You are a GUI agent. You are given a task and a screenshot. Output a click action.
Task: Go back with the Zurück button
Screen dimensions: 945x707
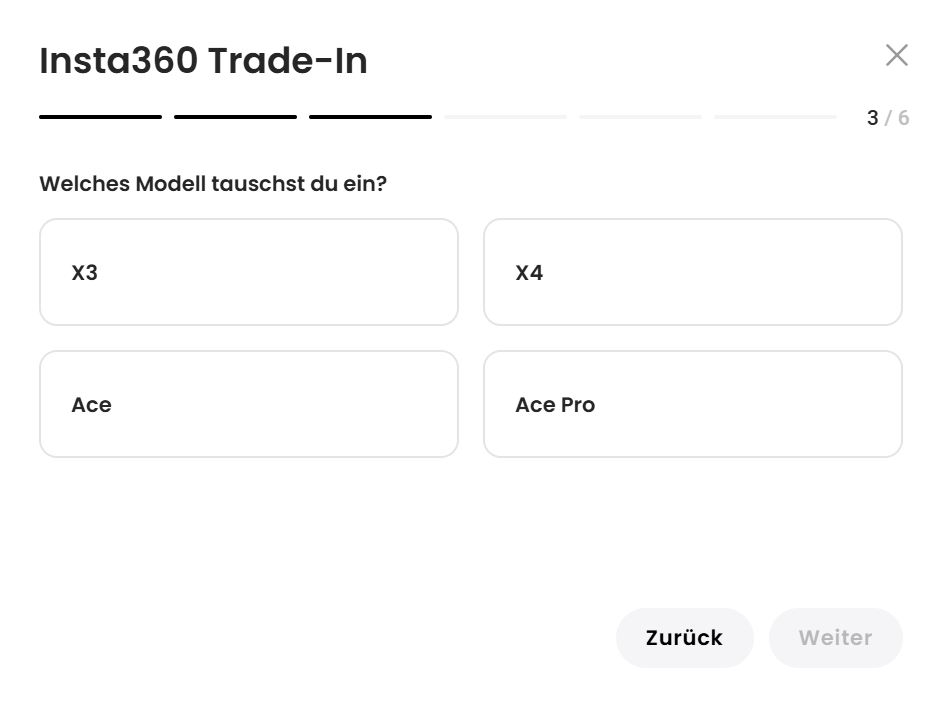coord(684,638)
